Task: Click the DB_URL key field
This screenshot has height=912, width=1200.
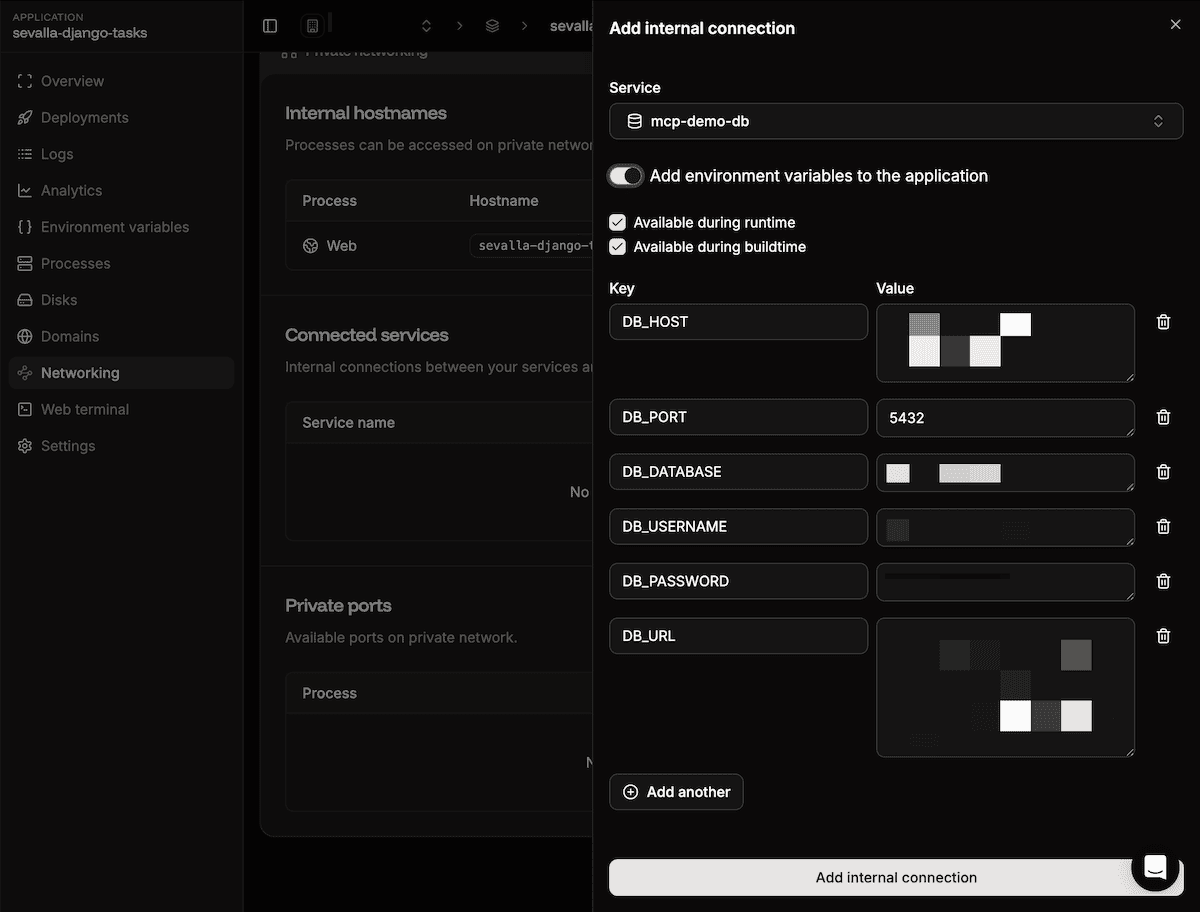Action: [738, 636]
